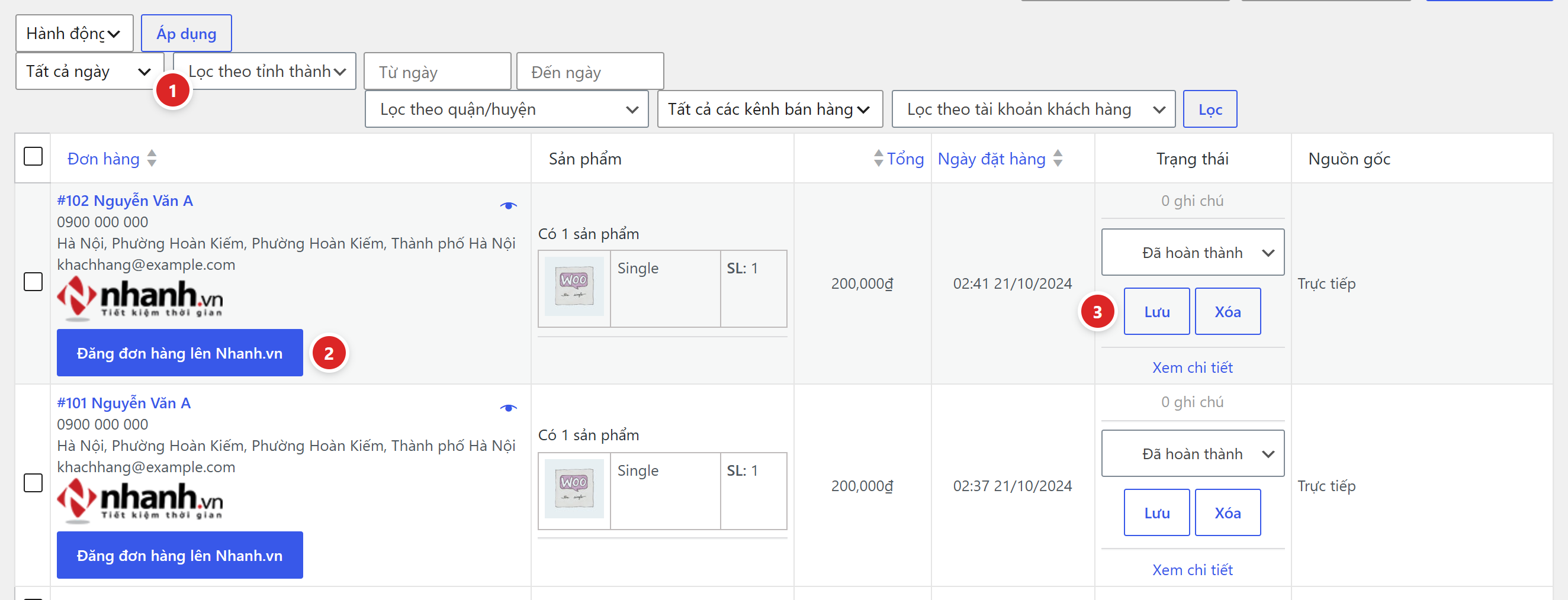Viewport: 1568px width, 600px height.
Task: Open the Woo product thumbnail for order #102
Action: click(x=574, y=286)
